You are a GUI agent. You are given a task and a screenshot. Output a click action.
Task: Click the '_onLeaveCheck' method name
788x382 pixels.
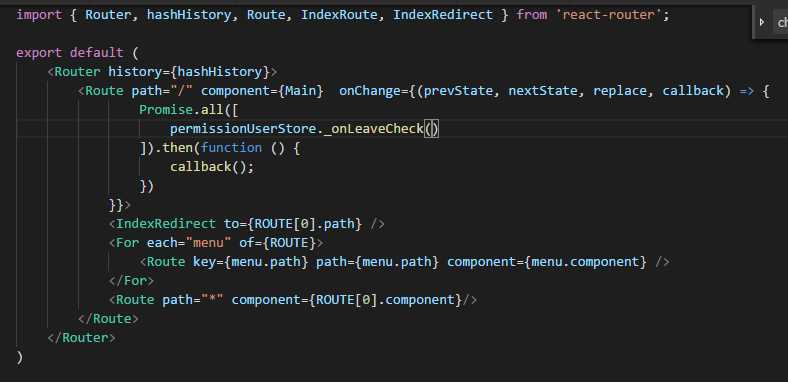(x=374, y=129)
